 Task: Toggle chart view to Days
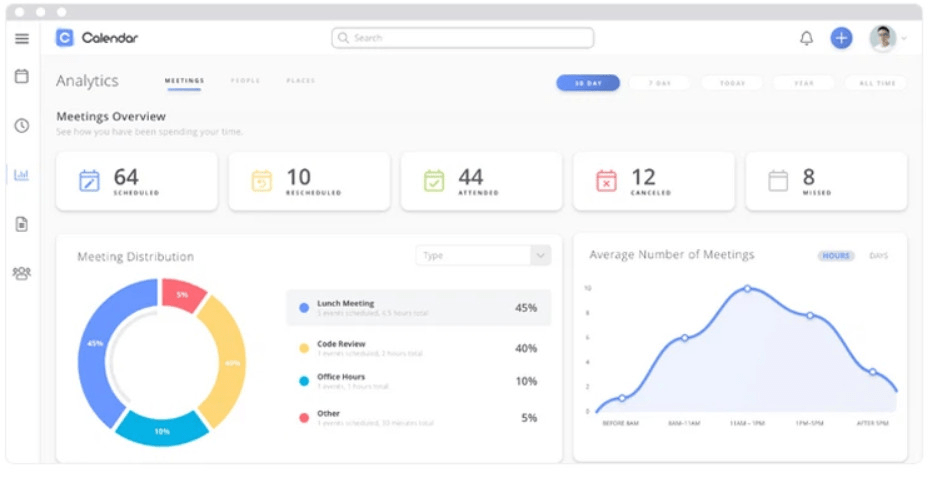878,256
